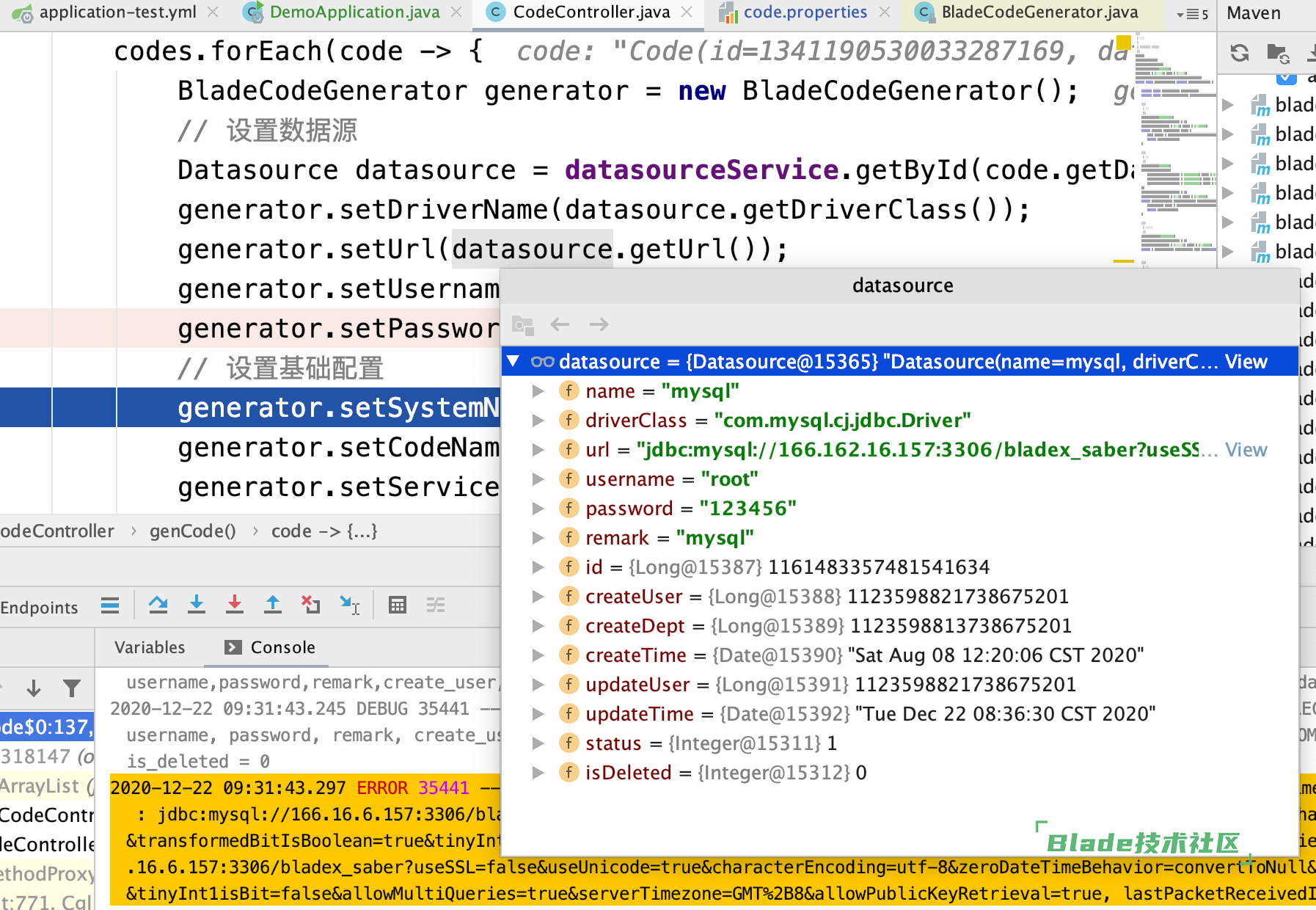Image resolution: width=1316 pixels, height=910 pixels.
Task: Click the red Force Step Into icon
Action: tap(235, 605)
